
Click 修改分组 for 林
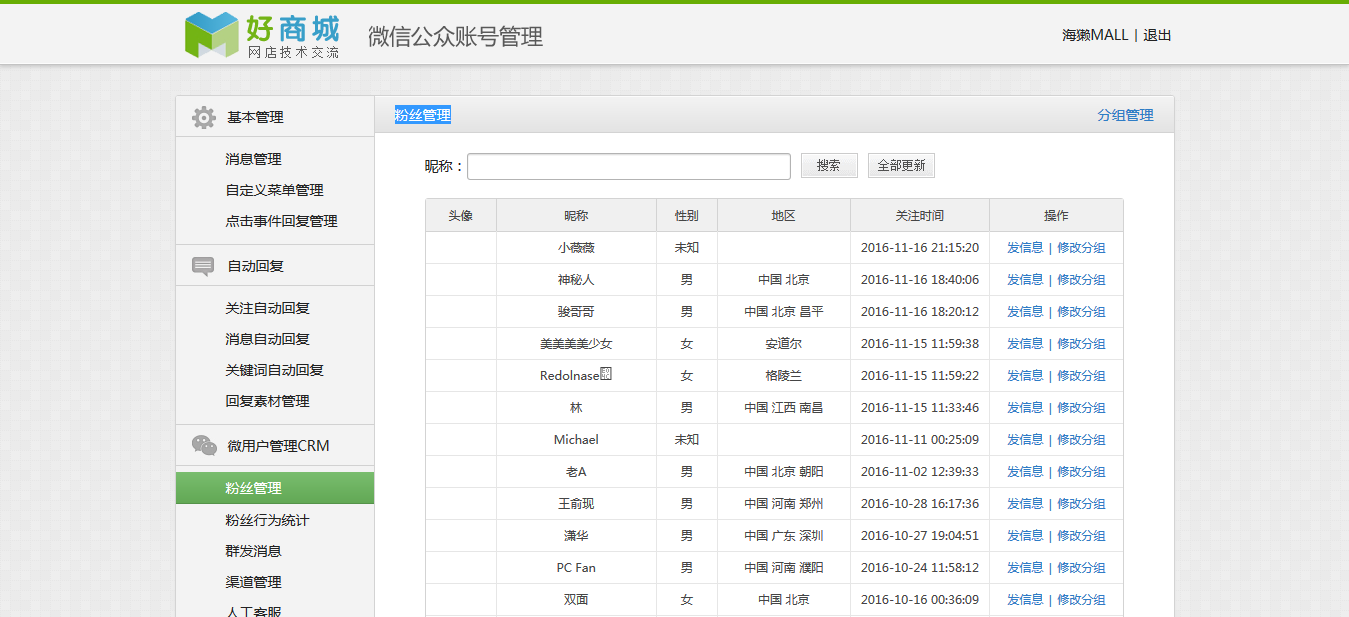tap(1081, 408)
